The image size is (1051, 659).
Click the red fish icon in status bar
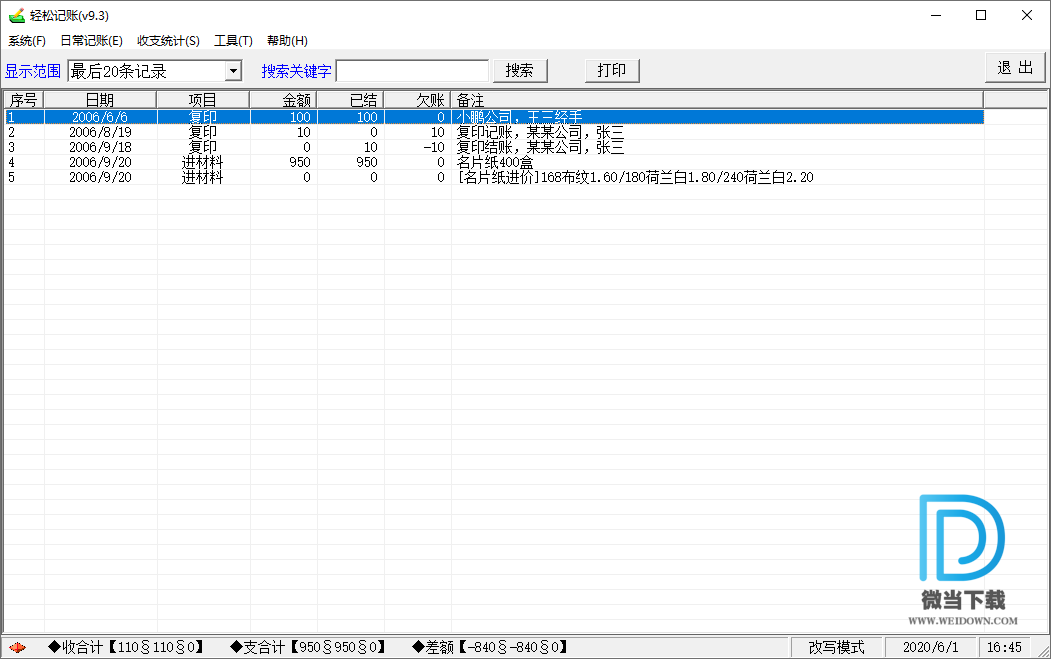[18, 648]
